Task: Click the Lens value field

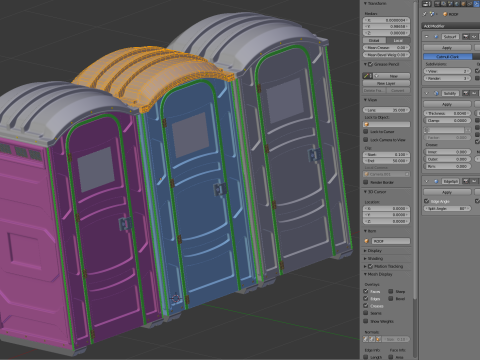Action: [387, 110]
